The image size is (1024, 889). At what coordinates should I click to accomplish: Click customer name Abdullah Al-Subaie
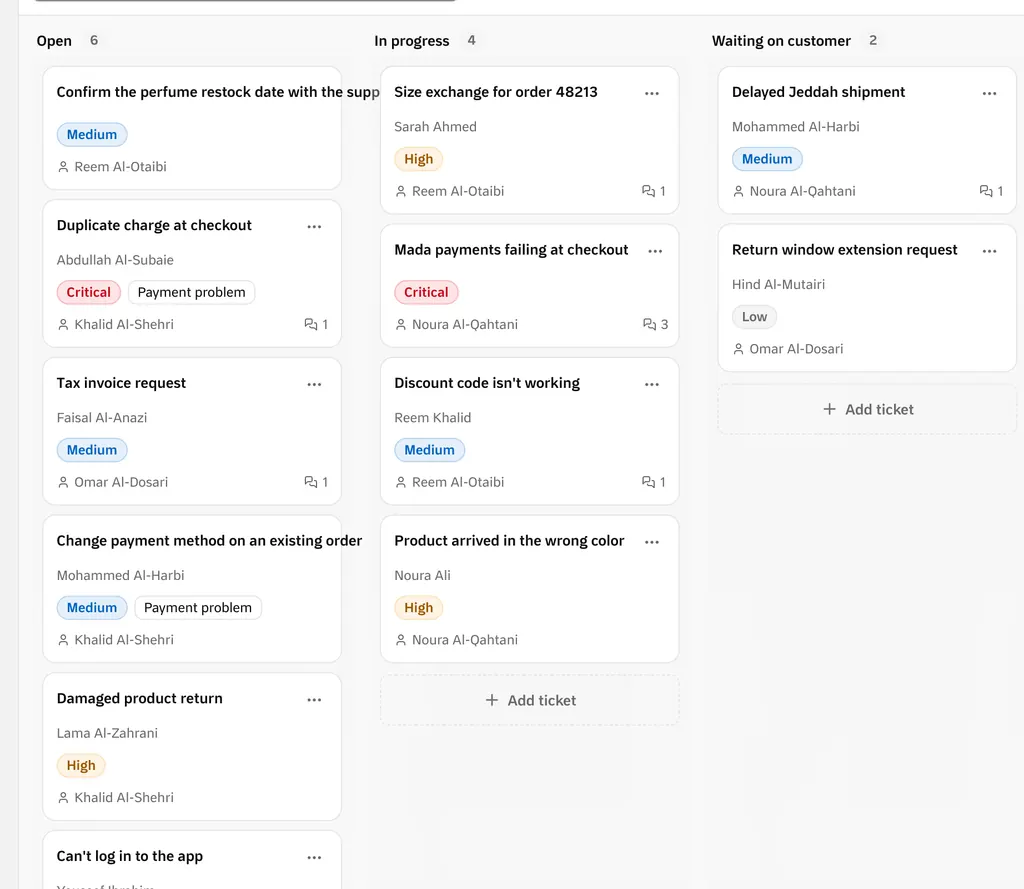point(115,260)
